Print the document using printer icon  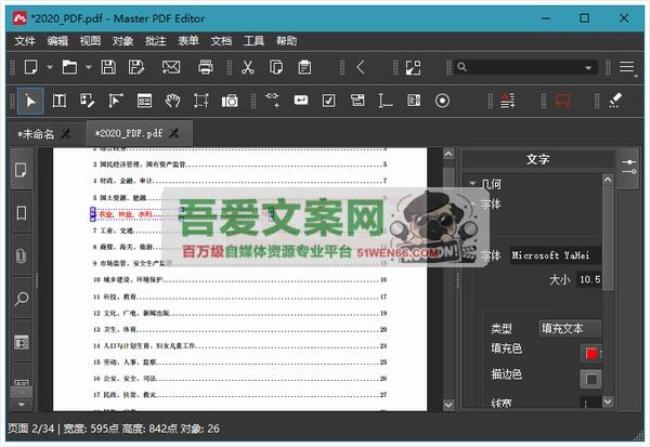pos(206,67)
